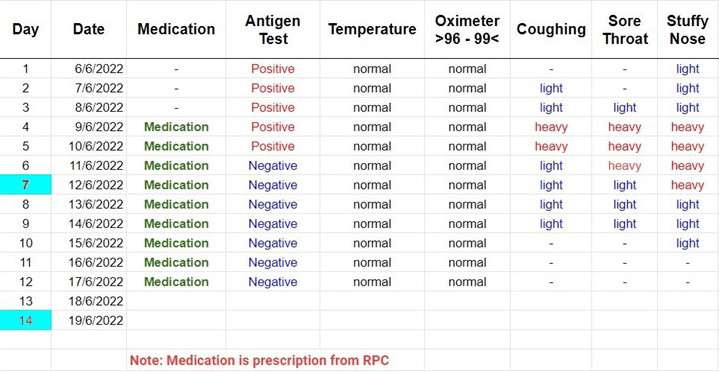The image size is (719, 372).
Task: Click the heavy Coughing cell on day 4
Action: [x=551, y=127]
